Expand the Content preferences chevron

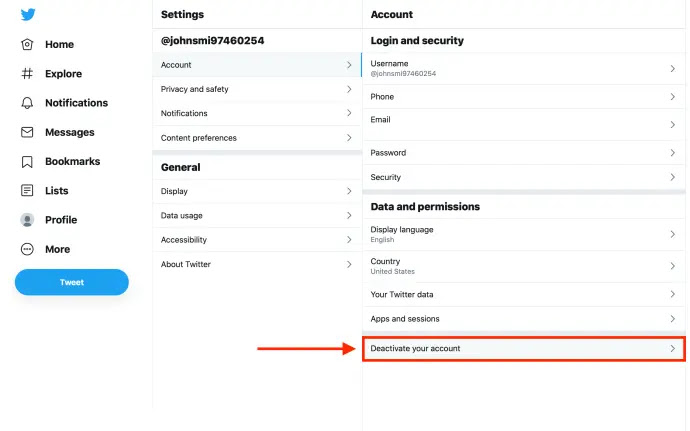tap(349, 138)
